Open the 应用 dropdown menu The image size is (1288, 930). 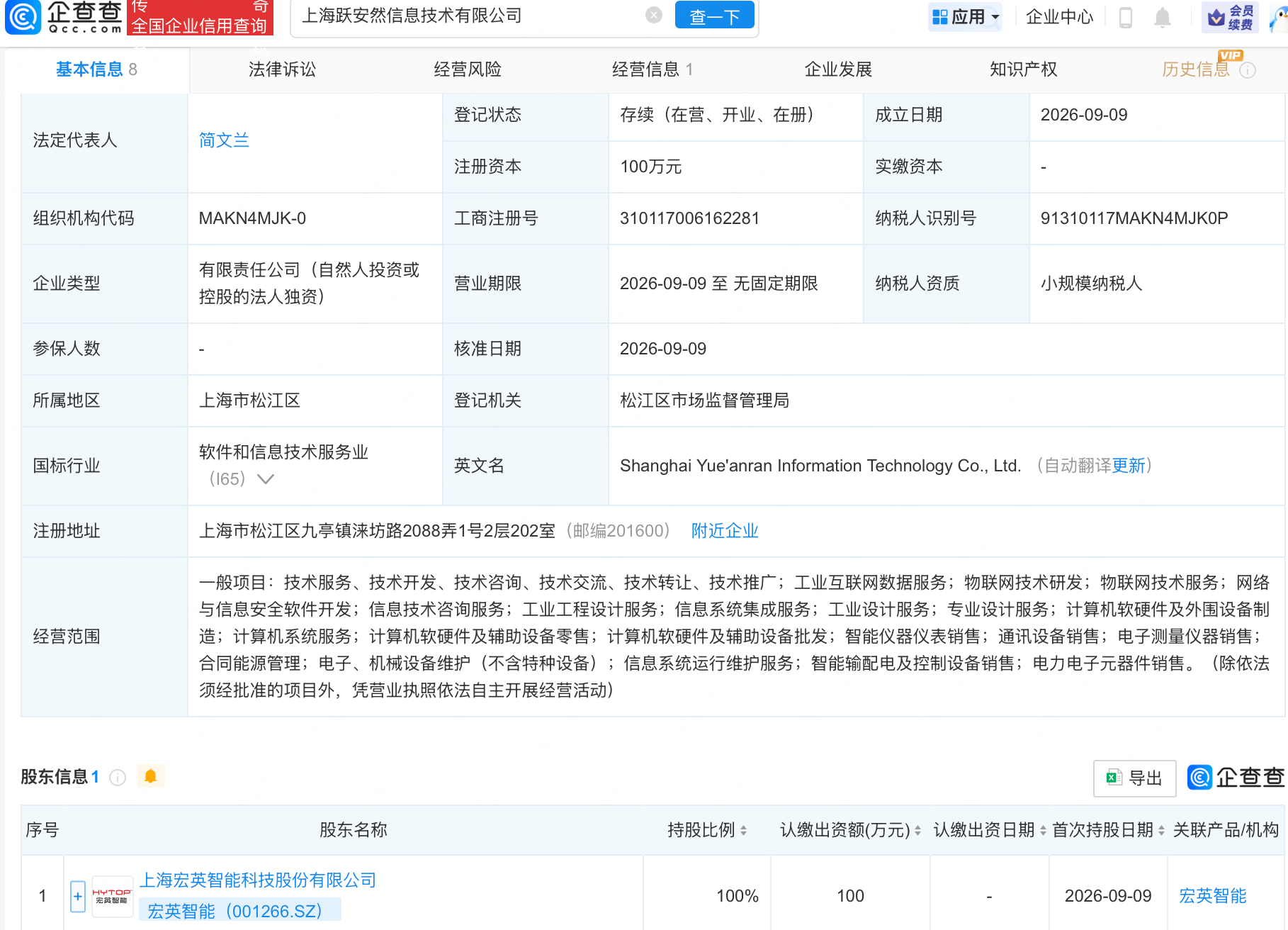[966, 16]
